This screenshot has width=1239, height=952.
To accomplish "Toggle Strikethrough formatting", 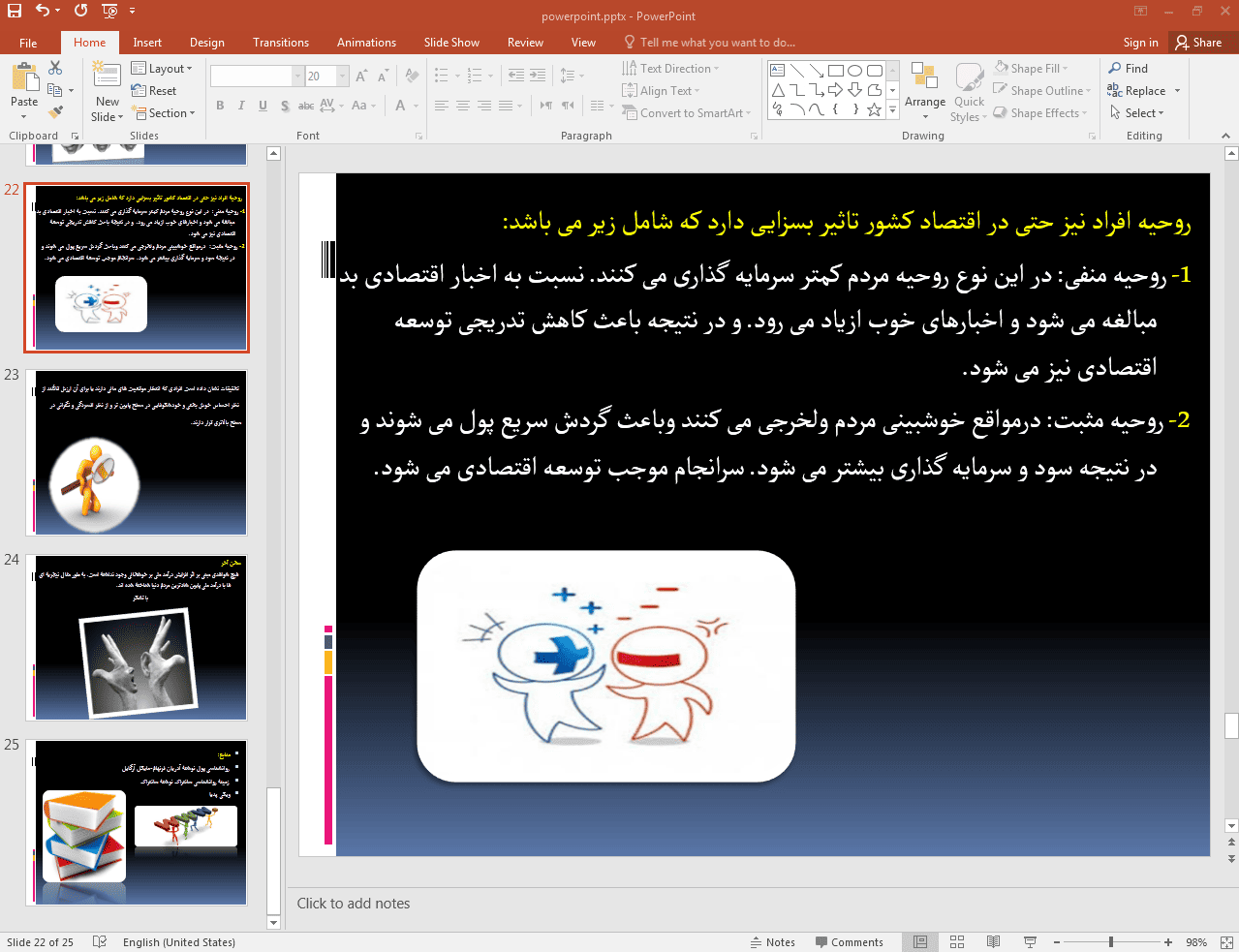I will [x=306, y=106].
